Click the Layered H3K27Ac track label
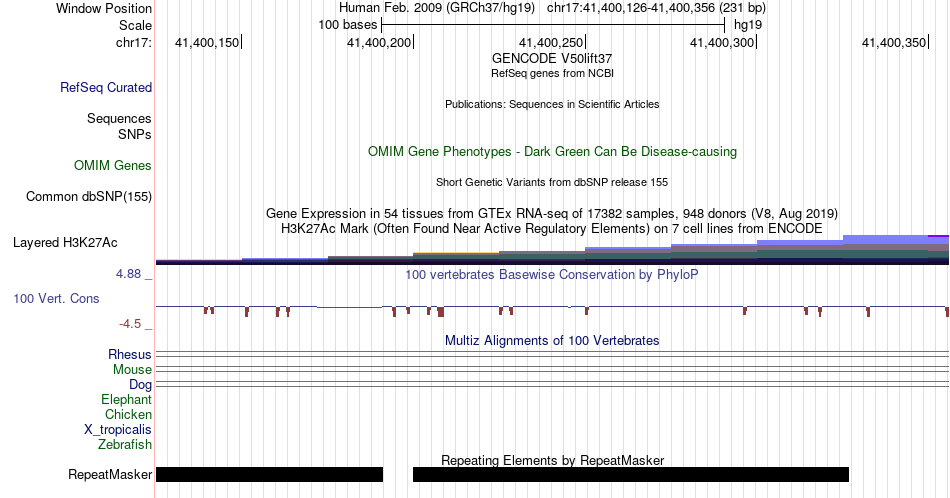 click(65, 242)
